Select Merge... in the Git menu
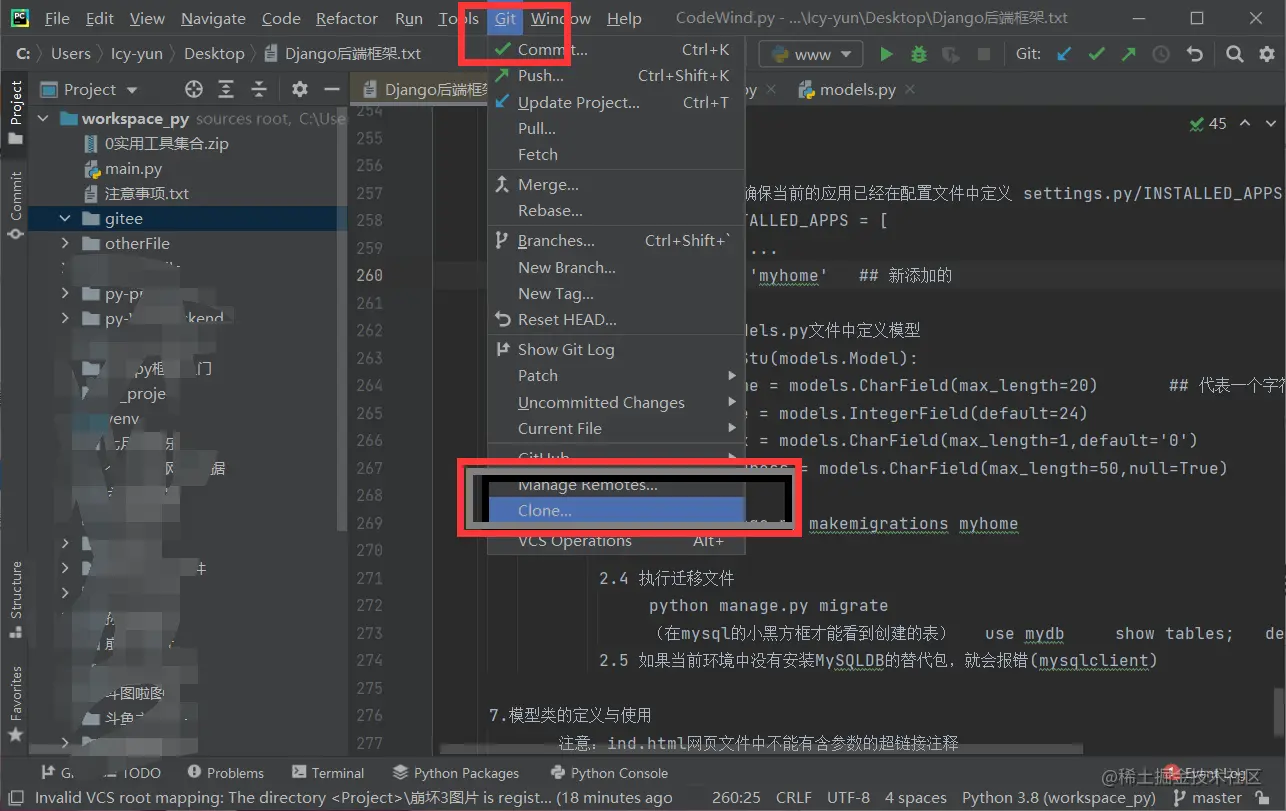Image resolution: width=1286 pixels, height=811 pixels. 616,184
